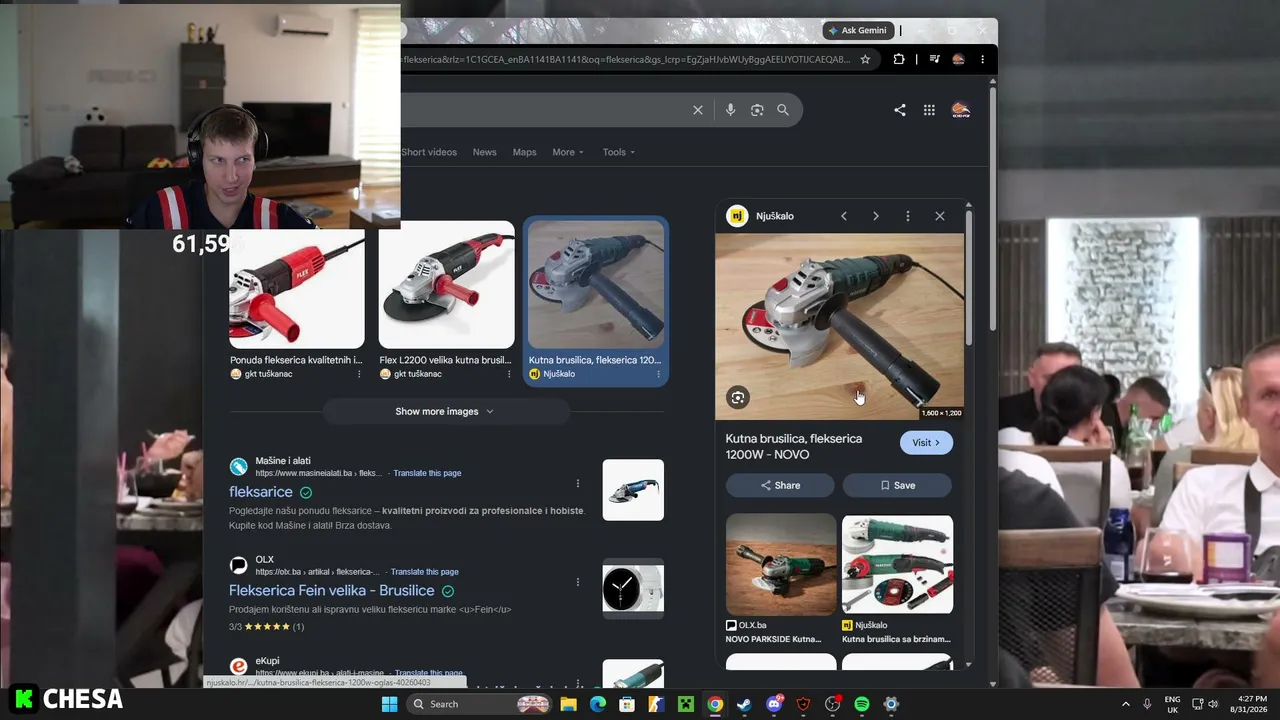Open OBS Studio from the taskbar

[832, 704]
